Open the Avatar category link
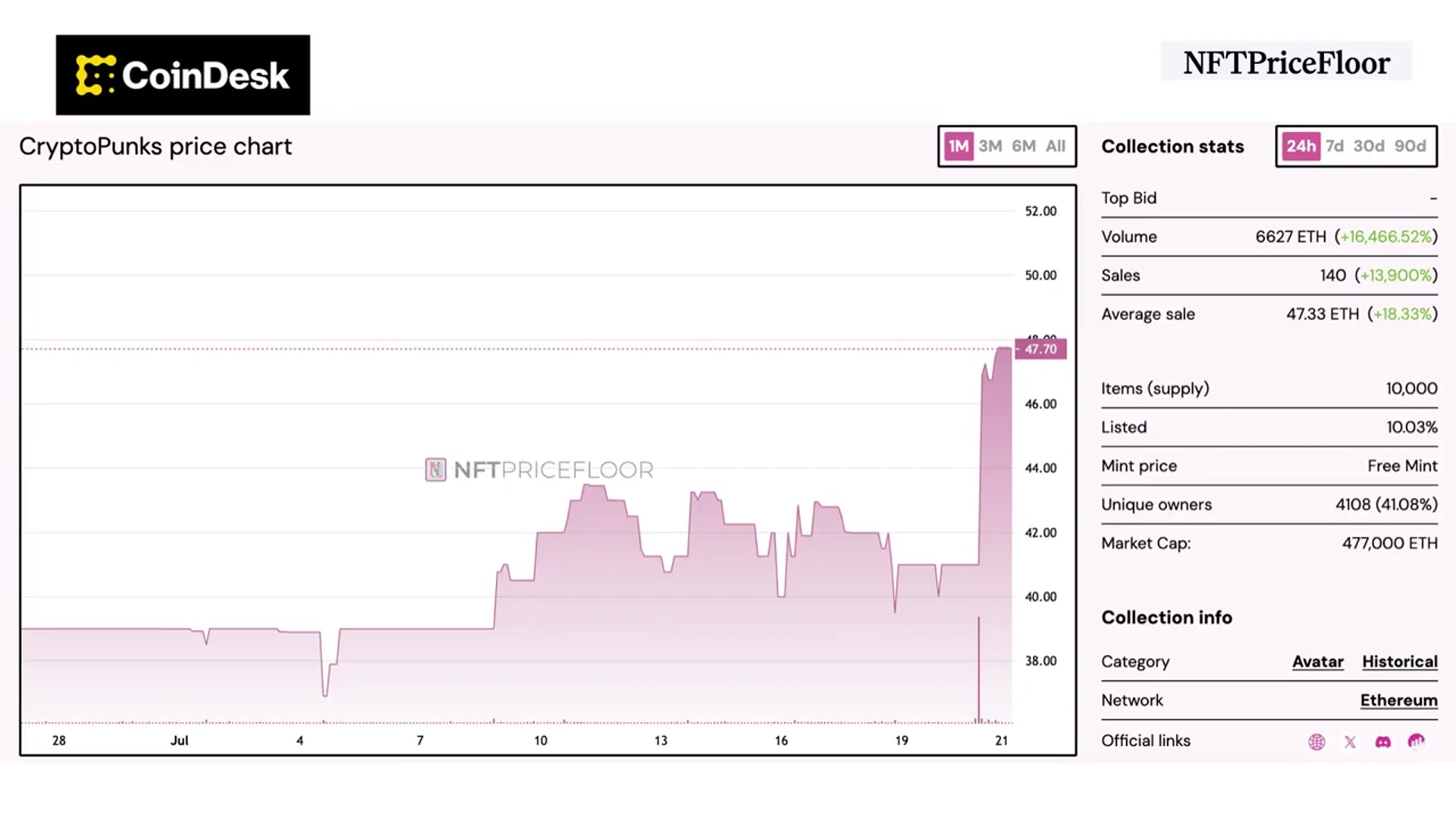 (x=1318, y=662)
